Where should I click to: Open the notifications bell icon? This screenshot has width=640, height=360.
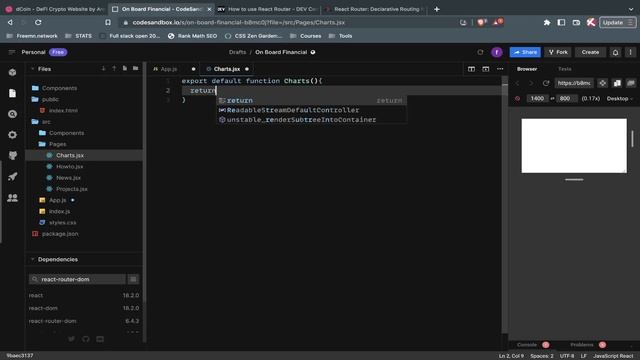(616, 52)
